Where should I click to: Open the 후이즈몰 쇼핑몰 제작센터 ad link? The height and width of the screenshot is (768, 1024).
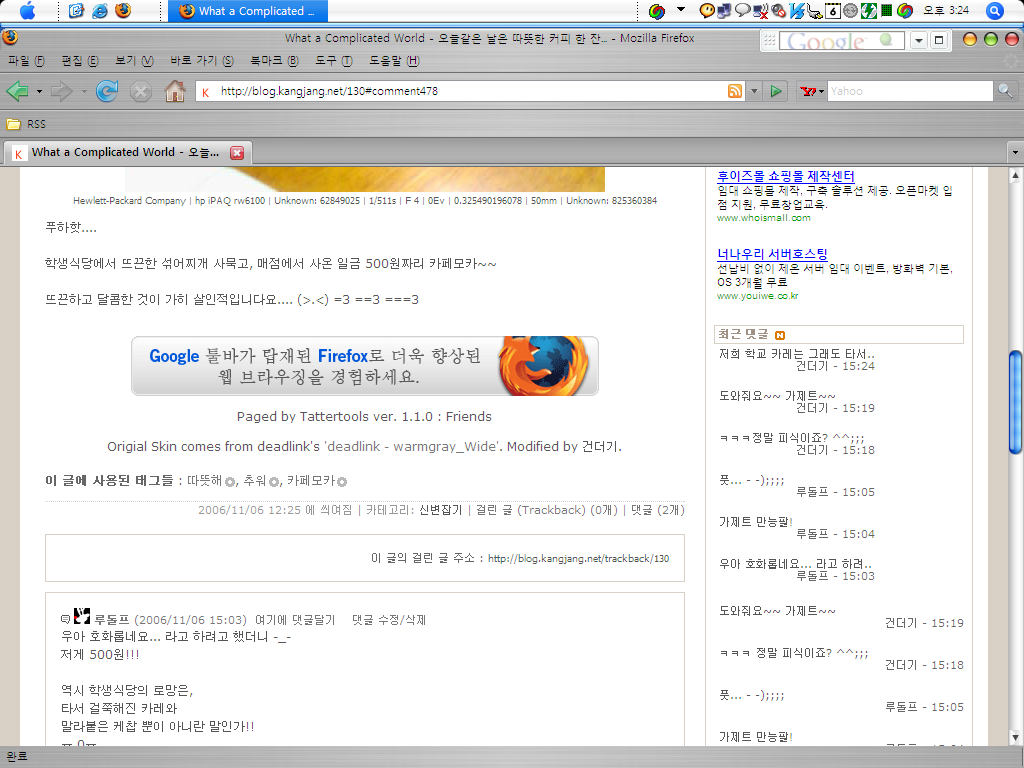[785, 176]
